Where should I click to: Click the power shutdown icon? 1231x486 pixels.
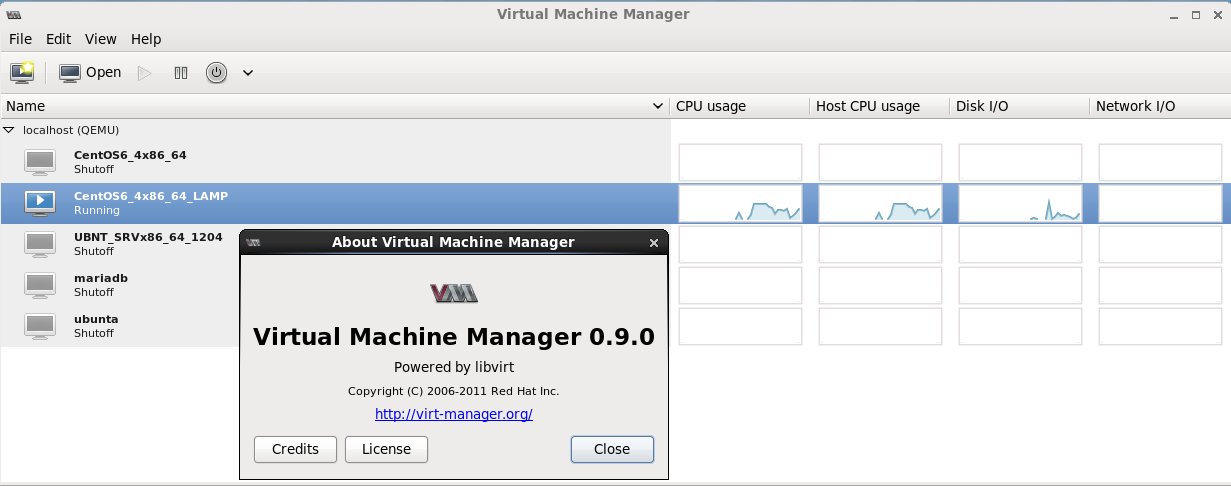pos(216,72)
